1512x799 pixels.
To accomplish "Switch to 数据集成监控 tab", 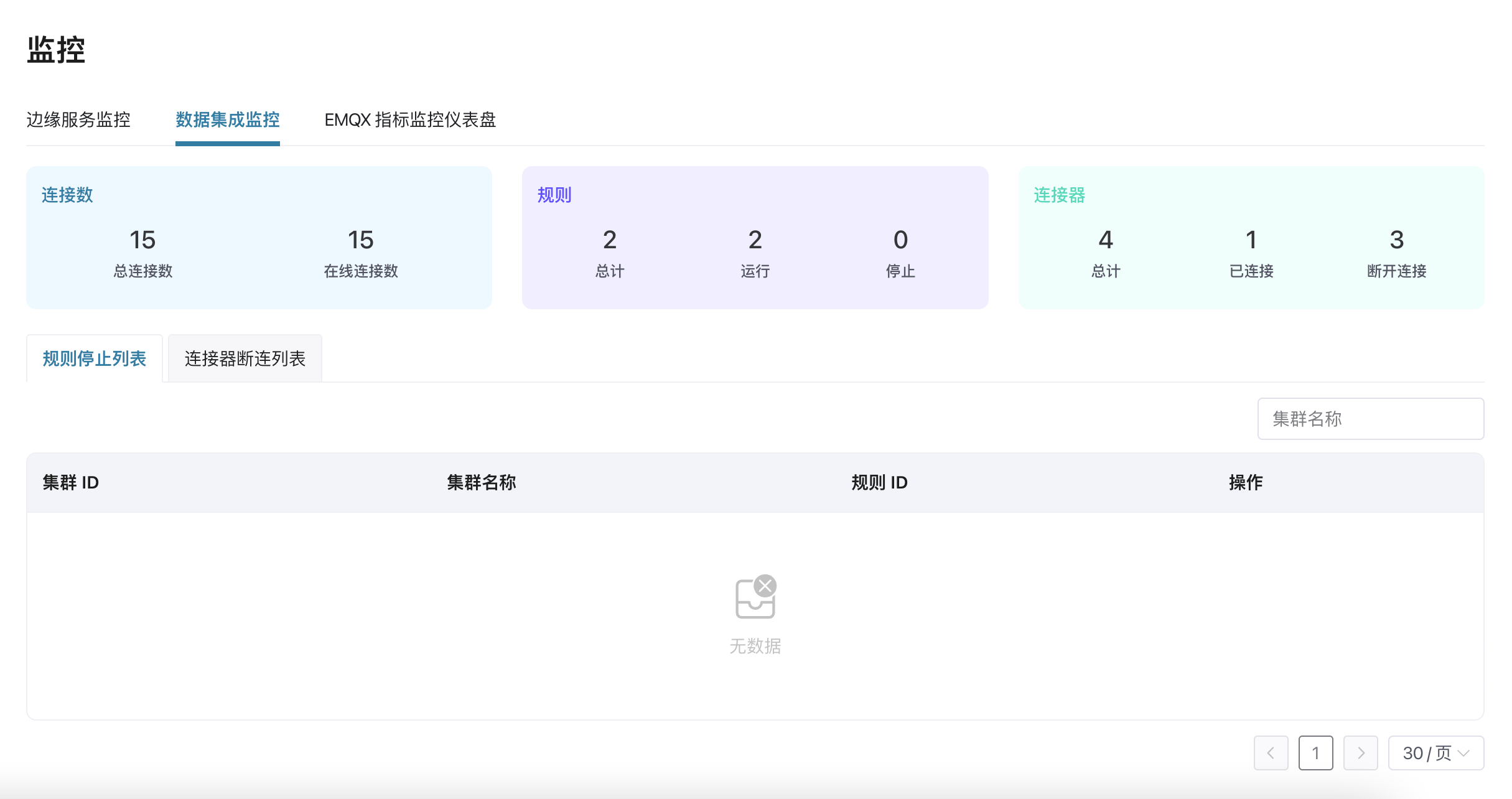I will pyautogui.click(x=227, y=119).
